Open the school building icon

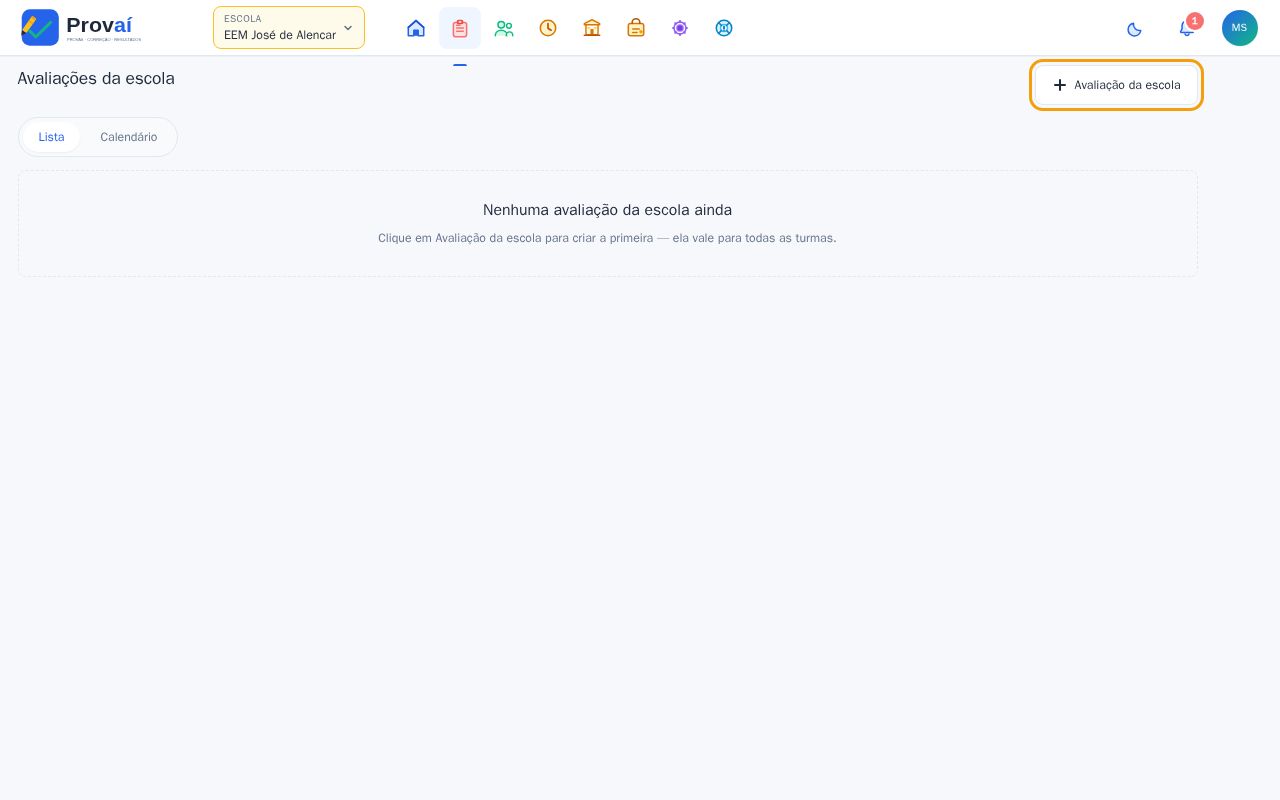[x=592, y=28]
